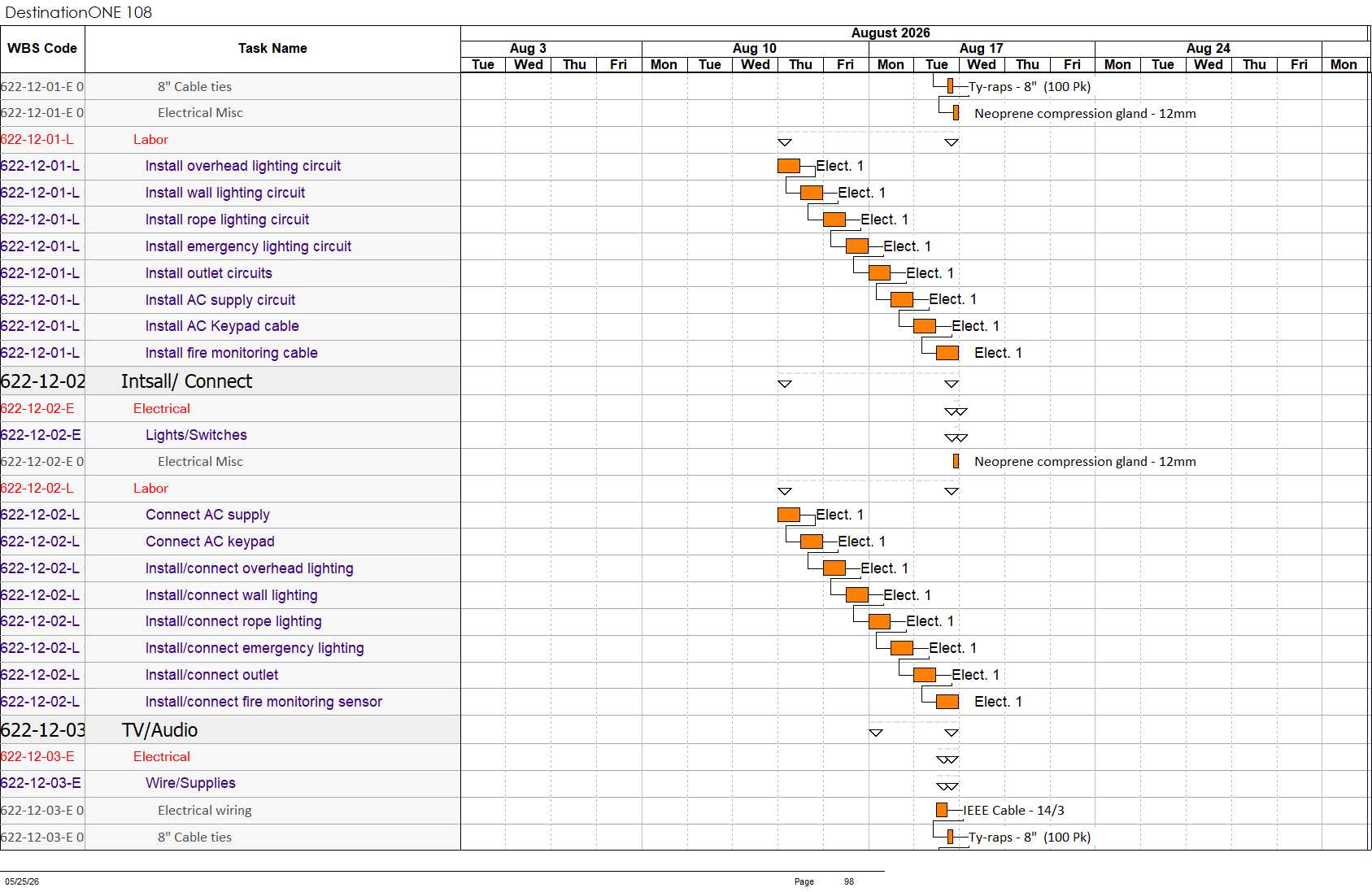Viewport: 1372px width, 892px height.
Task: Select the Aug 17 week header
Action: [982, 49]
